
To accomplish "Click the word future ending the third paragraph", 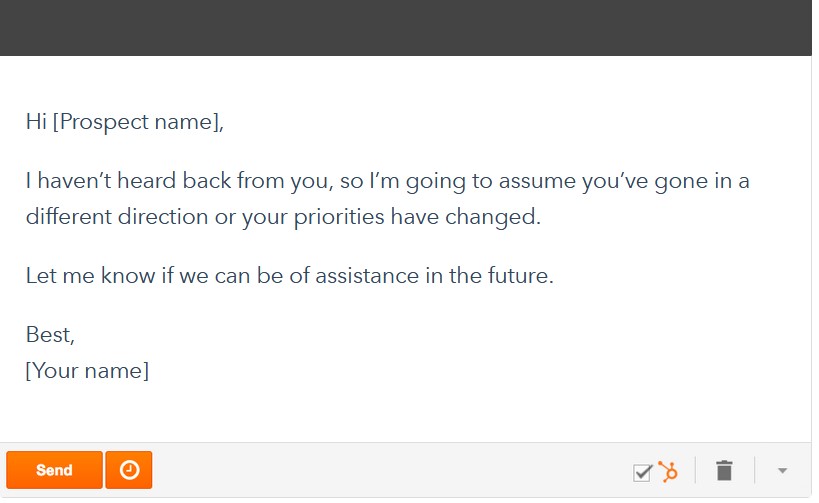I will coord(520,276).
